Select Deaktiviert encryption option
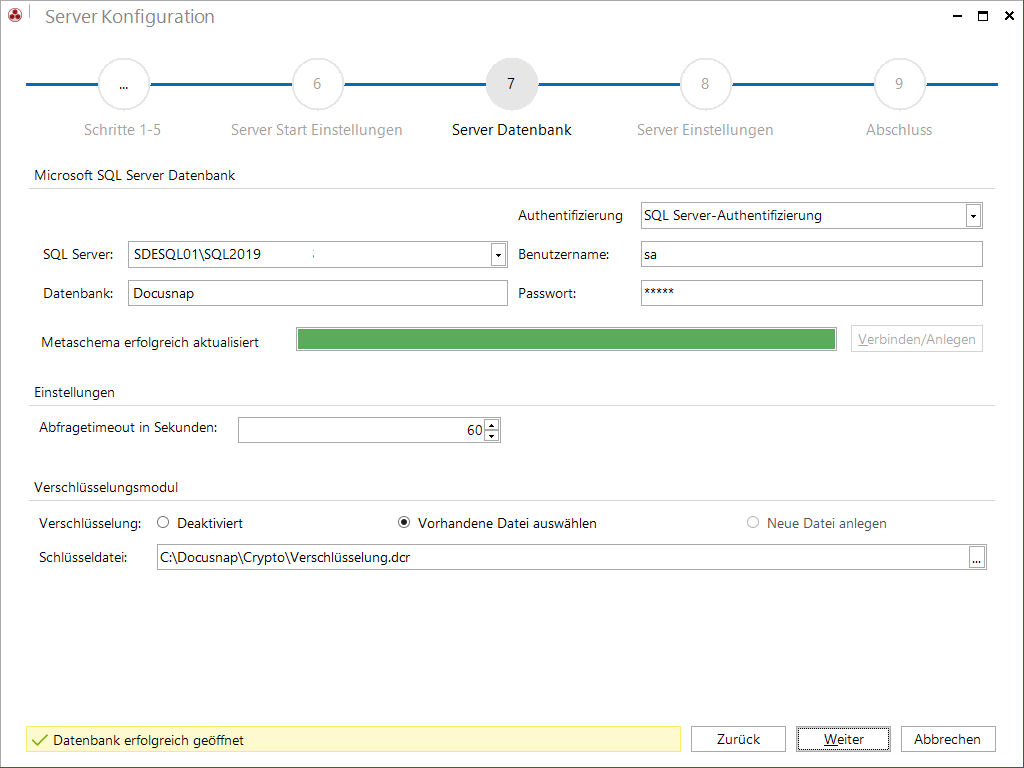Viewport: 1024px width, 768px height. pos(163,522)
